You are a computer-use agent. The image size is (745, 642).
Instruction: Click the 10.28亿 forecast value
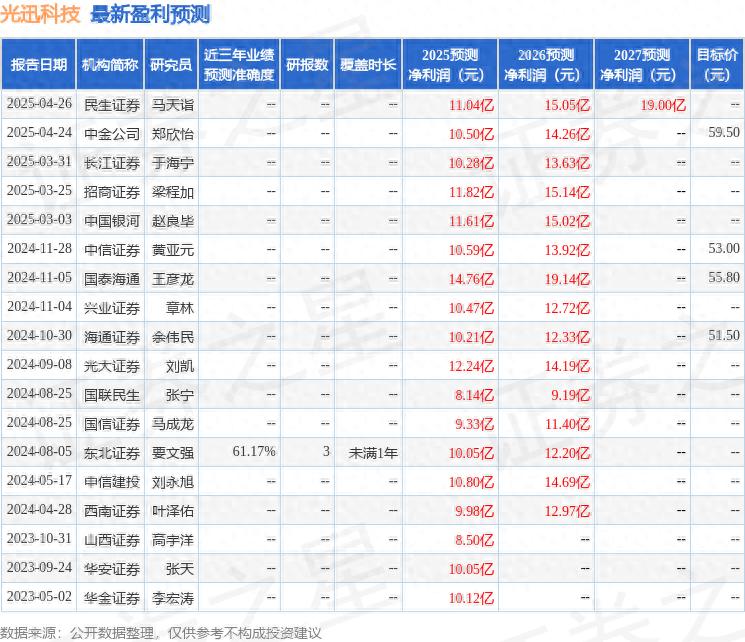click(471, 163)
